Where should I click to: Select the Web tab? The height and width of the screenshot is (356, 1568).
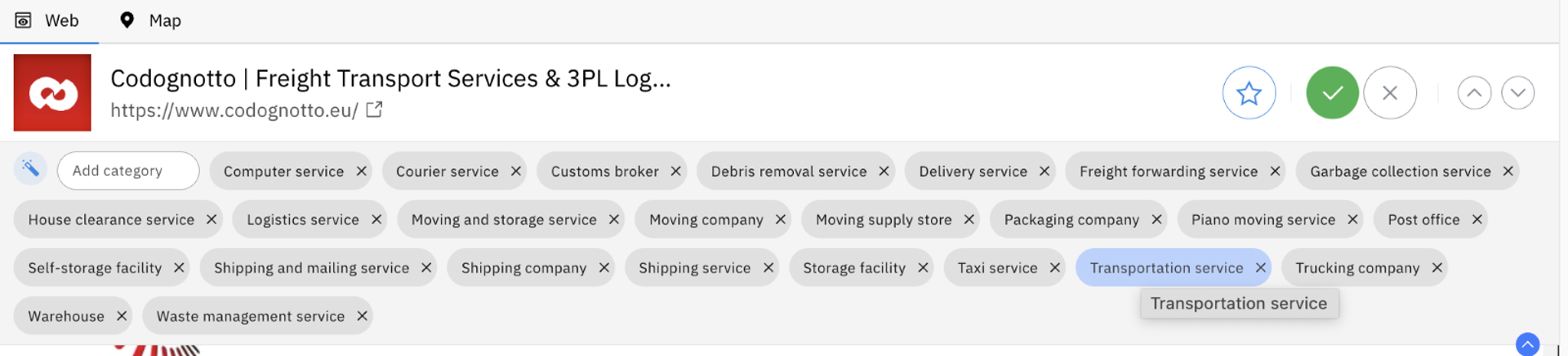click(48, 20)
